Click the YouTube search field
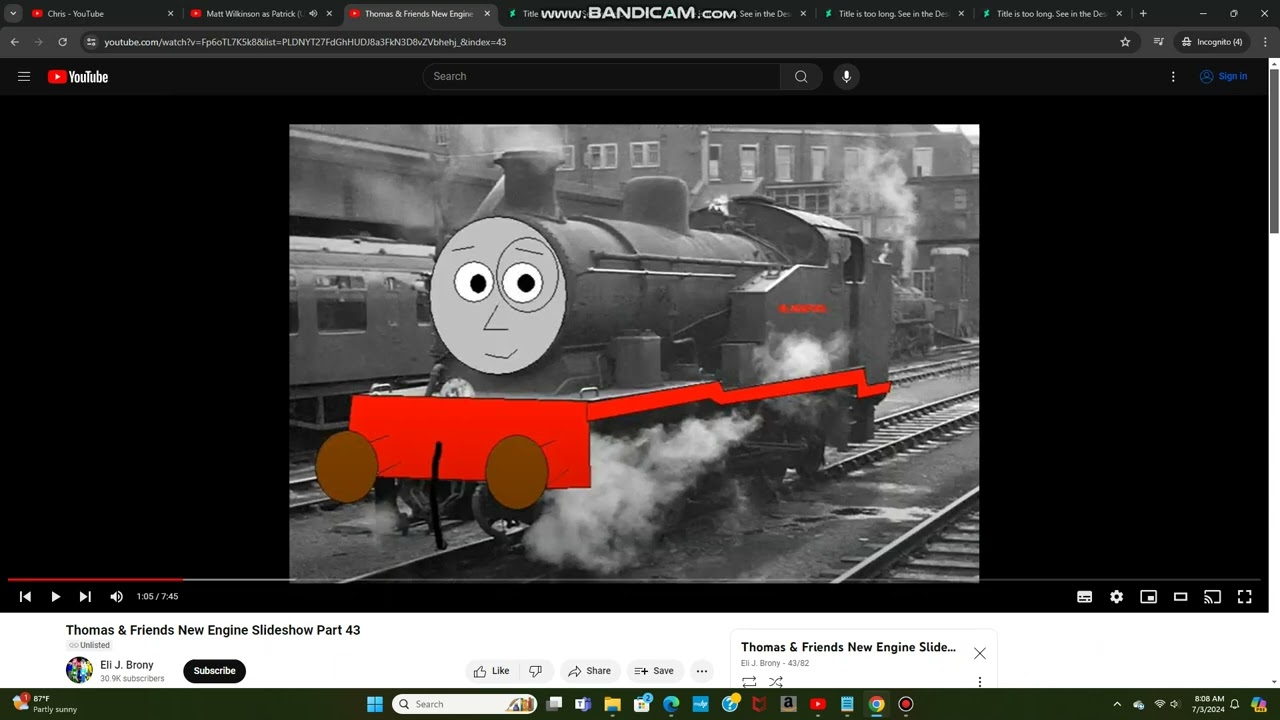 click(x=602, y=76)
